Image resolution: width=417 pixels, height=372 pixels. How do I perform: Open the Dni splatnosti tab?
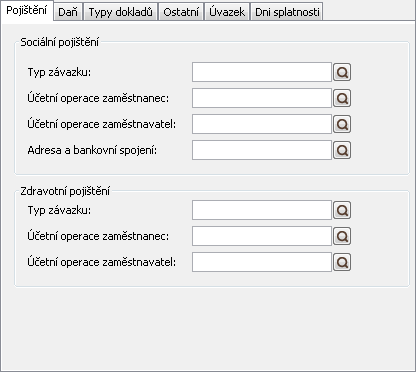(287, 12)
